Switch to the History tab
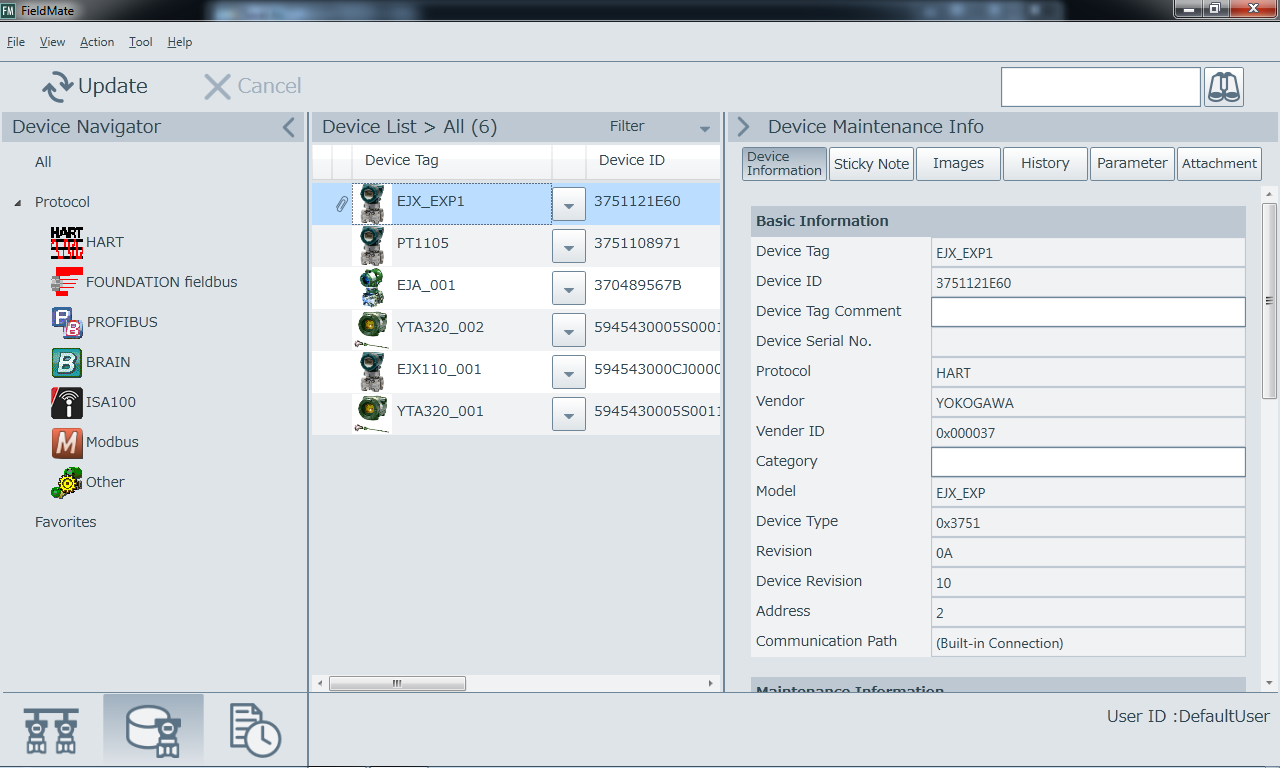The width and height of the screenshot is (1280, 768). pyautogui.click(x=1046, y=164)
